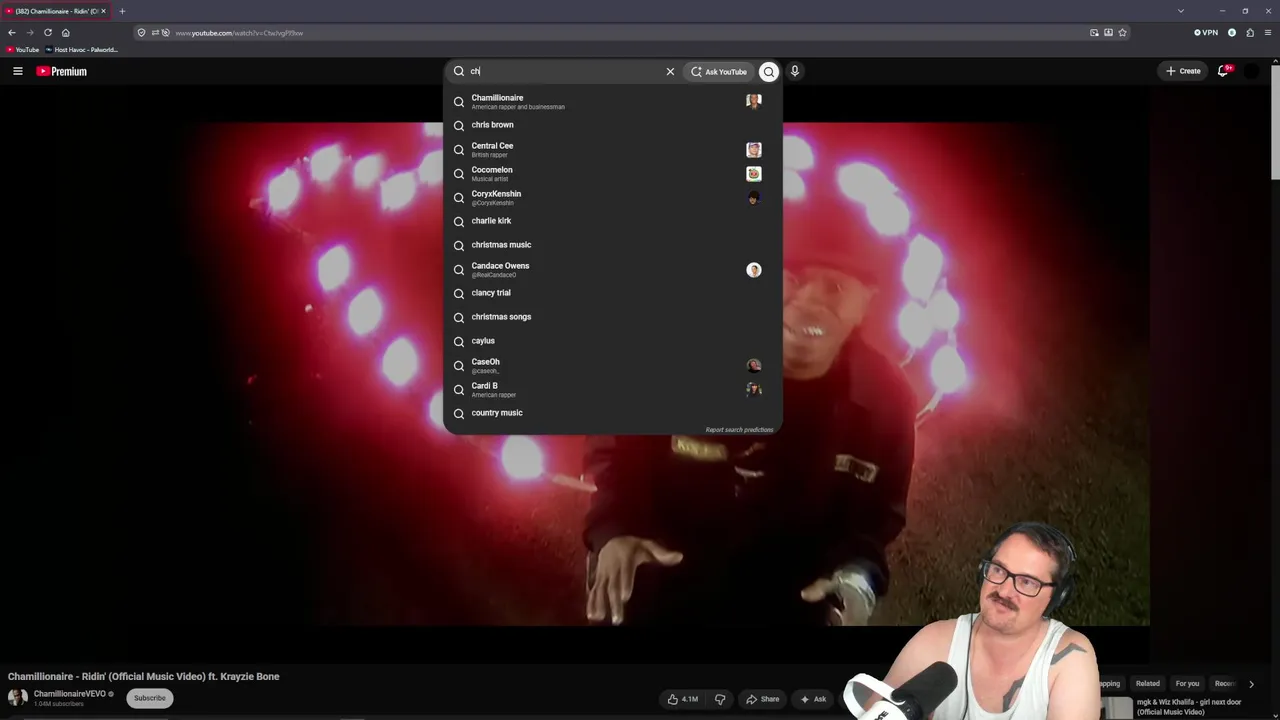Select the For you filter chip
Viewport: 1280px width, 720px height.
point(1187,684)
